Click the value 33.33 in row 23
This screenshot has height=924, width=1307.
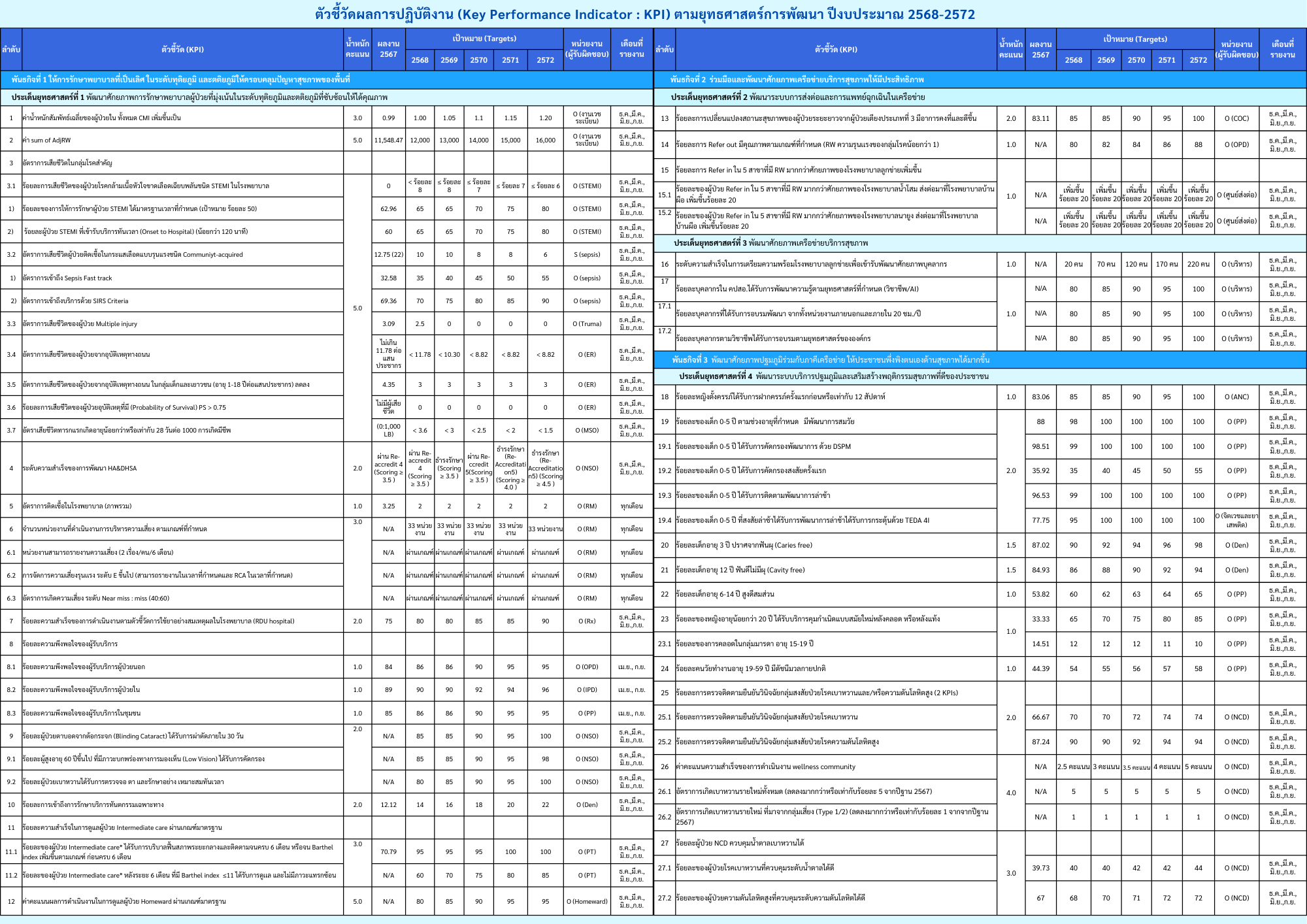[1040, 619]
